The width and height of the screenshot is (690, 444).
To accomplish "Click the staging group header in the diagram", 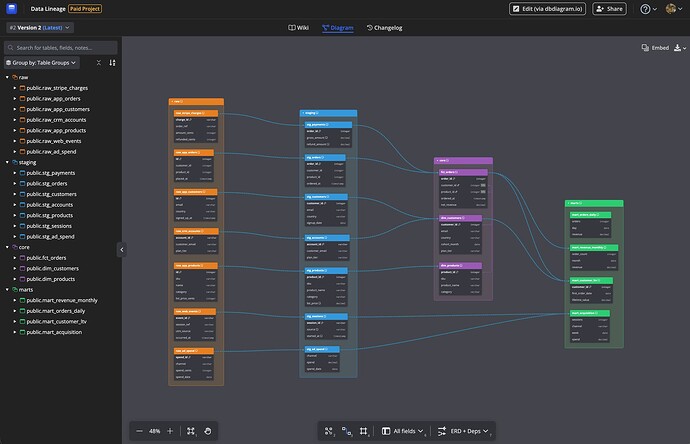I will point(328,113).
